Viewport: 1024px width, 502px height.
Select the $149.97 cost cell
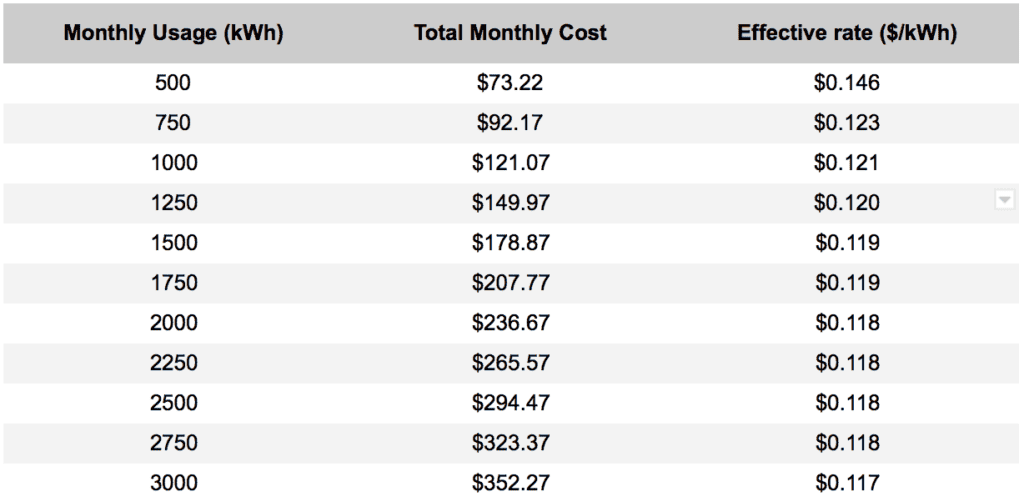coord(510,203)
